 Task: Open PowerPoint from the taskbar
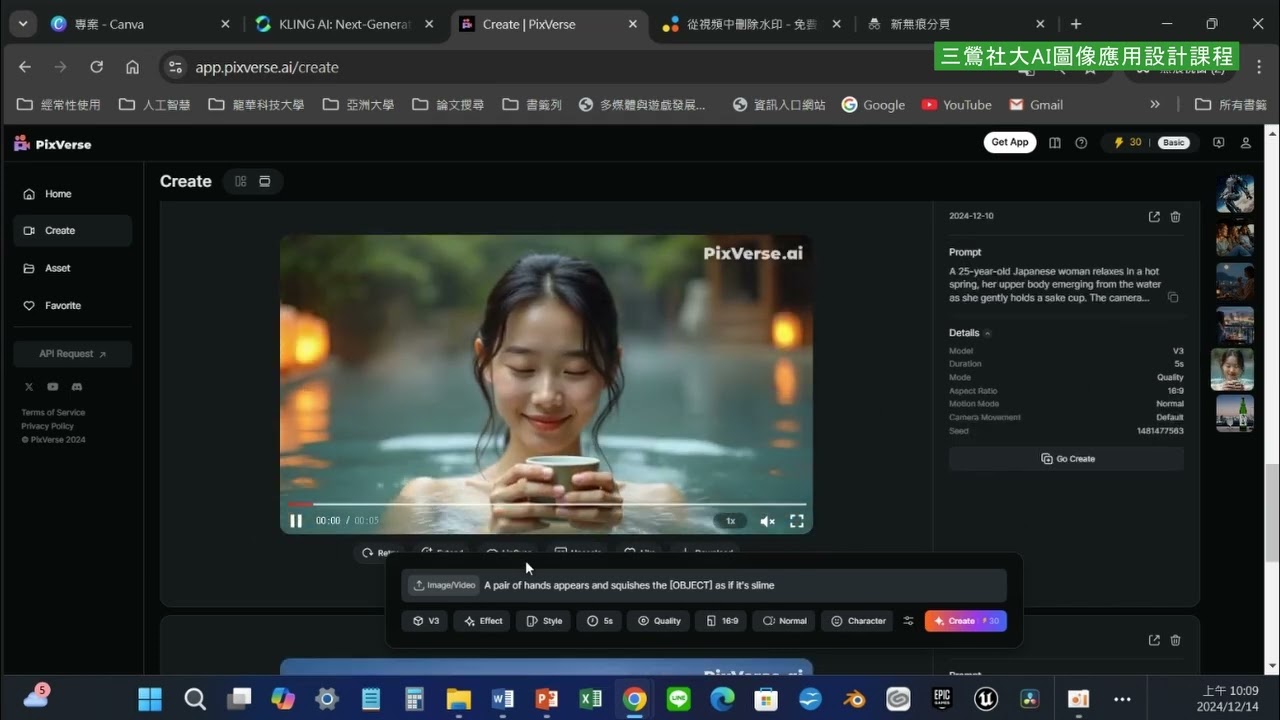[547, 698]
